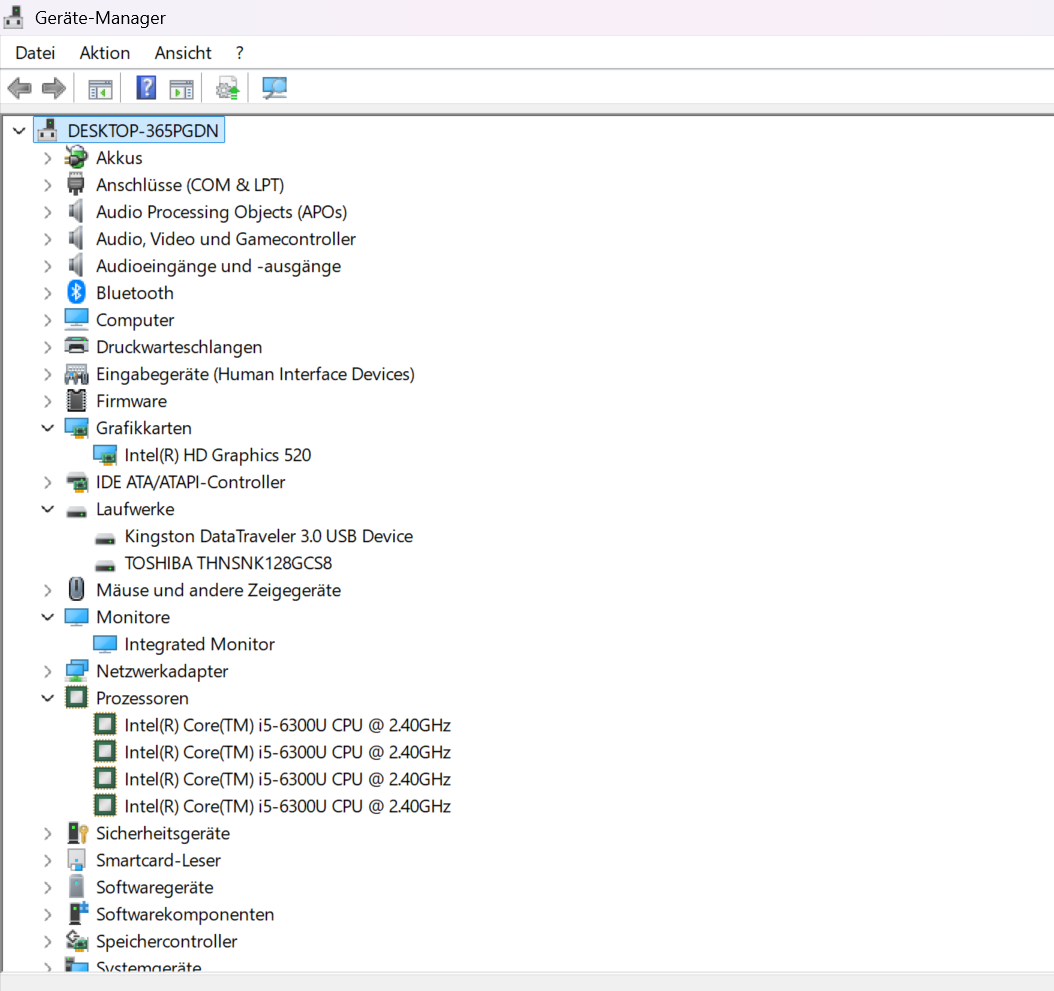Select the Monitore label
Screen dimensions: 1054x991
coord(133,617)
